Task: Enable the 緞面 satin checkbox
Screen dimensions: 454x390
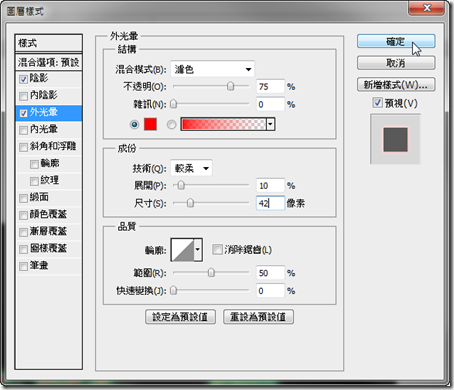Action: coord(23,198)
